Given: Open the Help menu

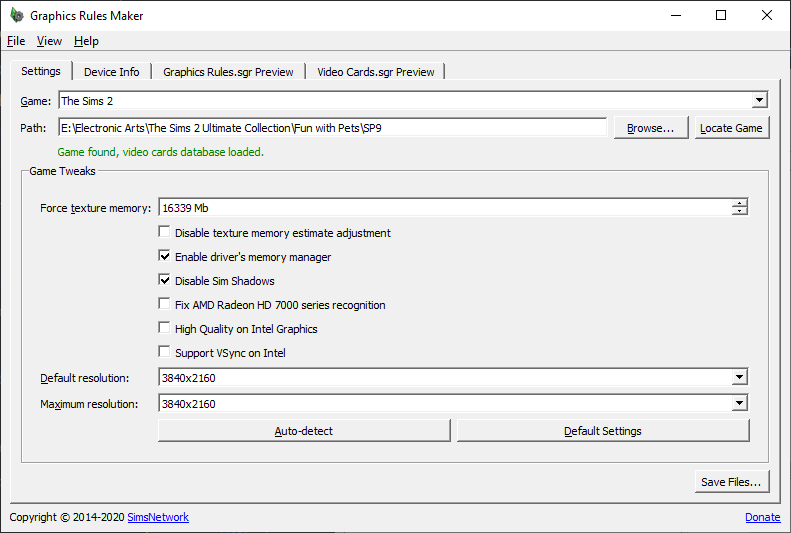Looking at the screenshot, I should click(86, 41).
